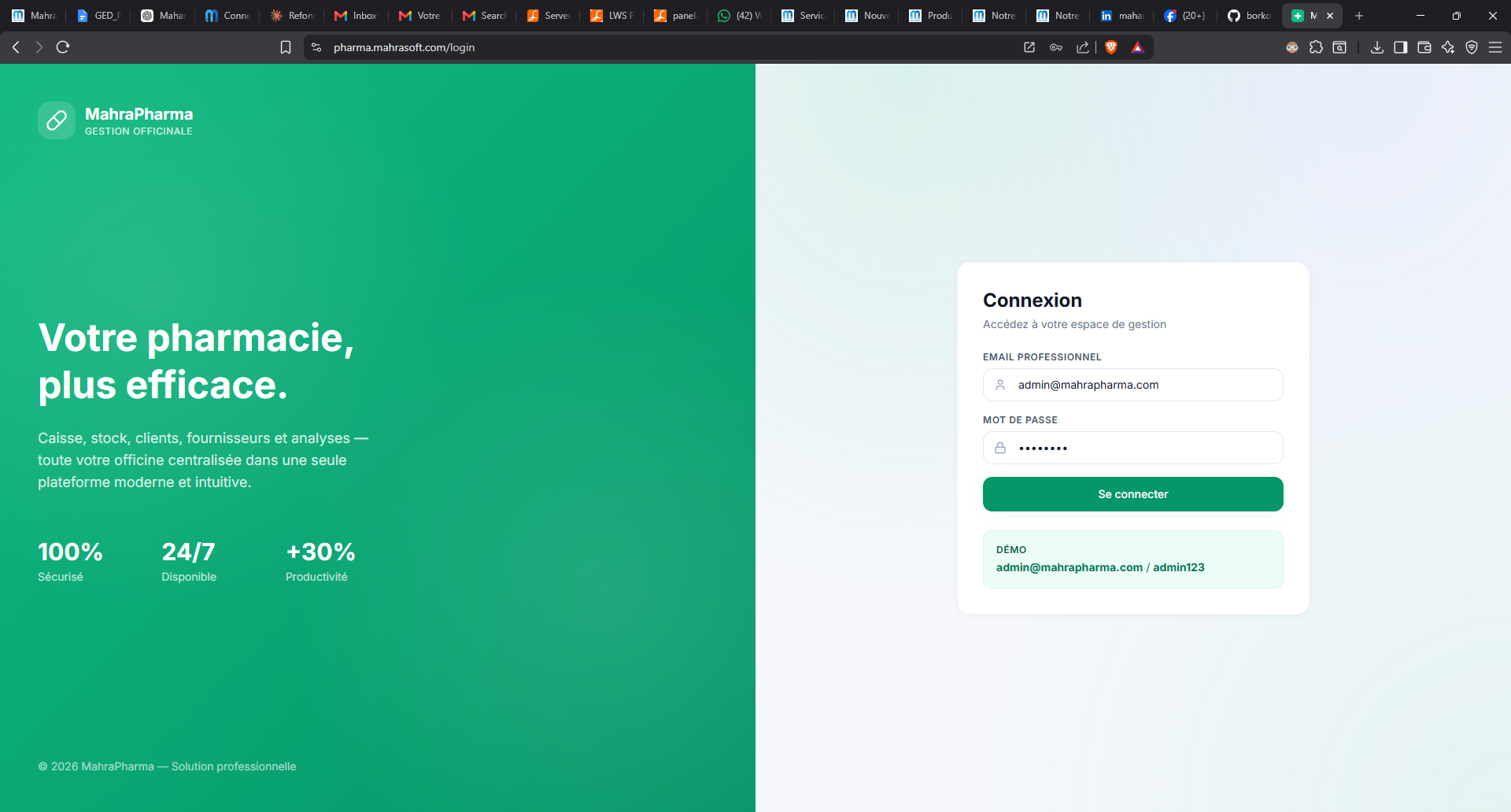This screenshot has height=812, width=1511.
Task: Switch to the Facebook (20+) tab
Action: click(1186, 16)
